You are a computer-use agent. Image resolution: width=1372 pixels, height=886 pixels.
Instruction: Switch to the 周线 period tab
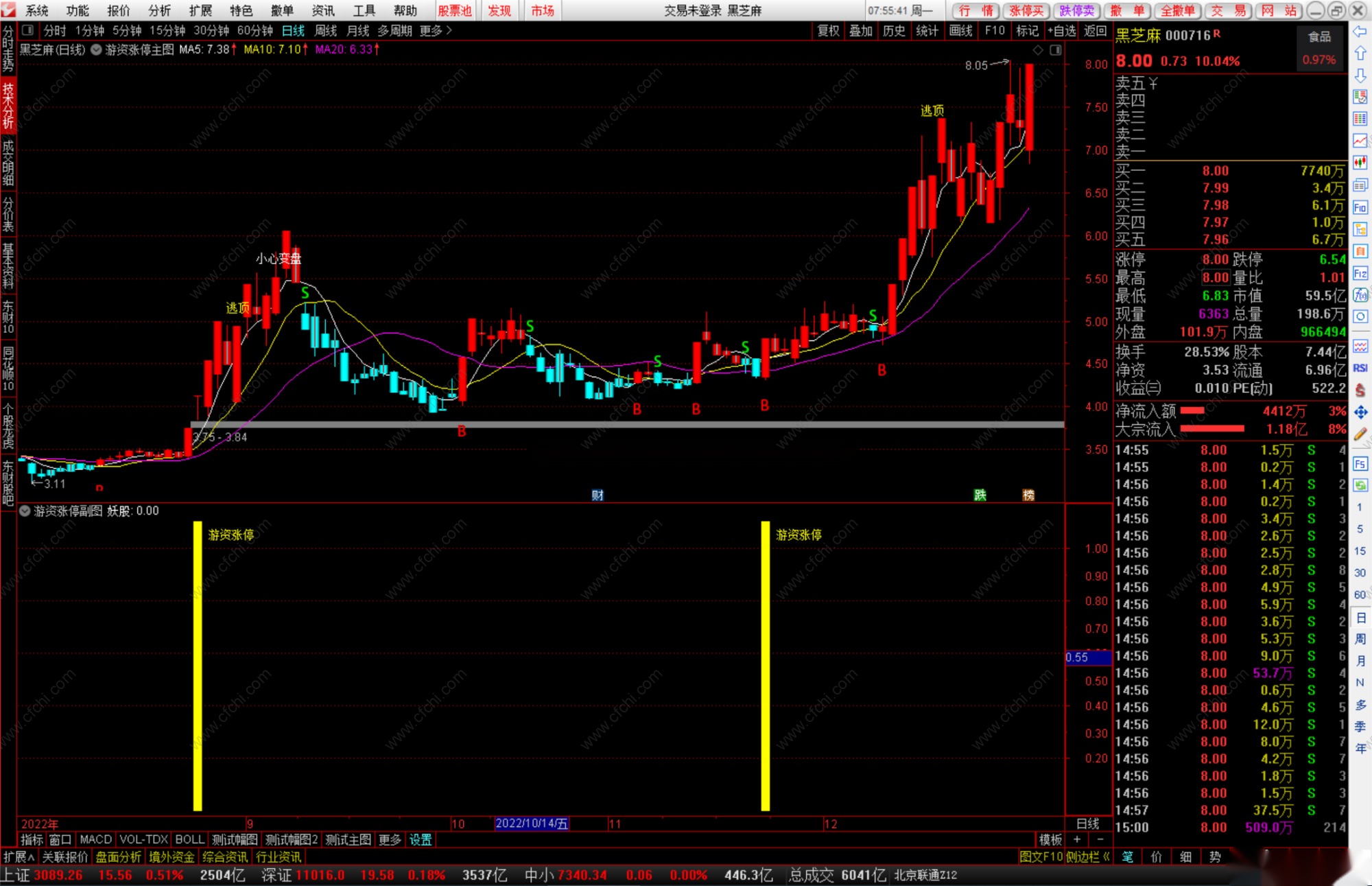tap(325, 31)
